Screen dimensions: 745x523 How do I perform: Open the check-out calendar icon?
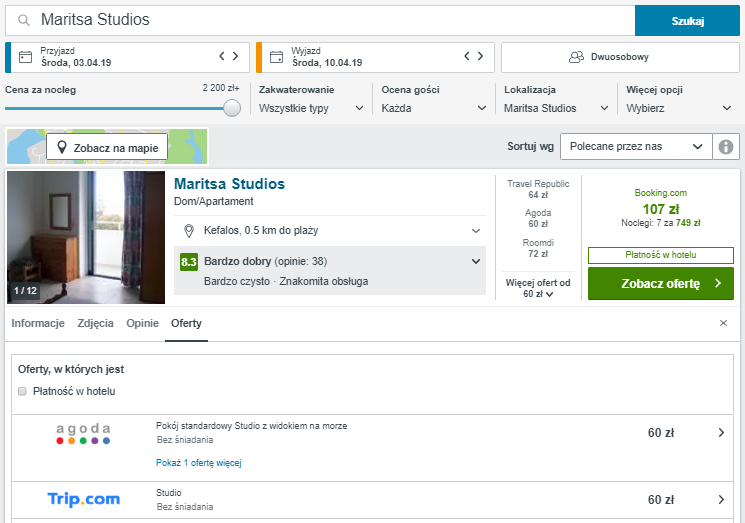click(276, 57)
